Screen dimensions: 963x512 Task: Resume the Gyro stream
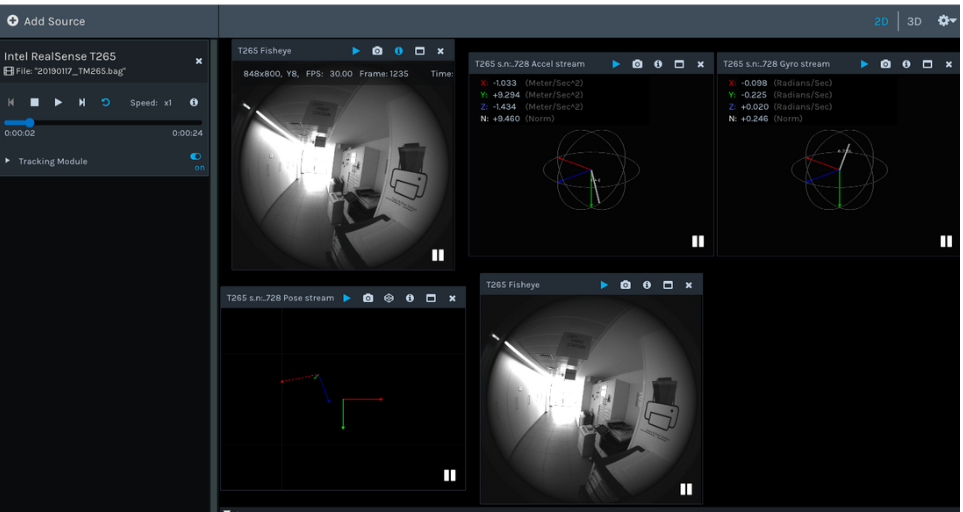(x=864, y=64)
